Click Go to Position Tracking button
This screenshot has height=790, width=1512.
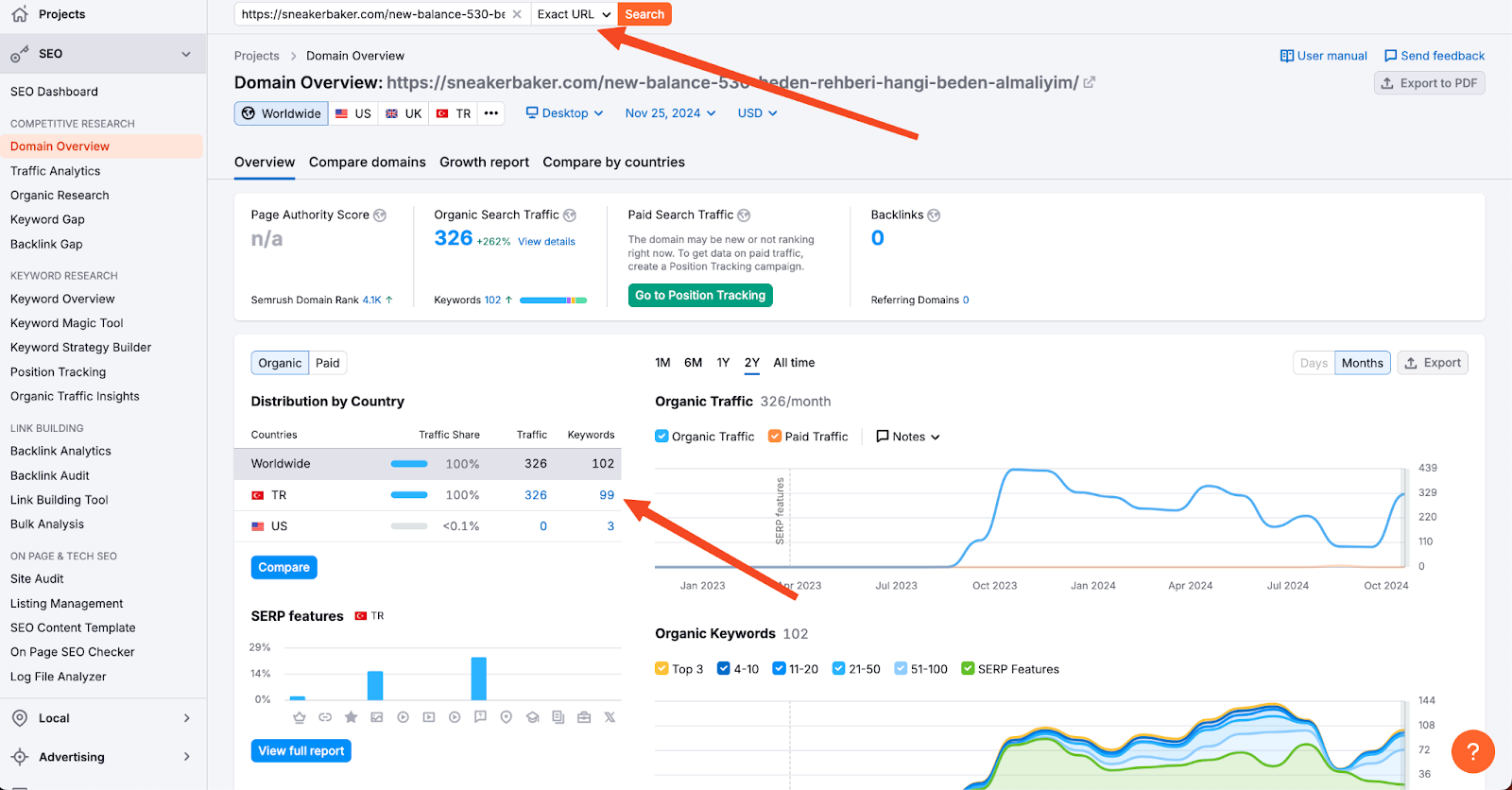click(700, 296)
